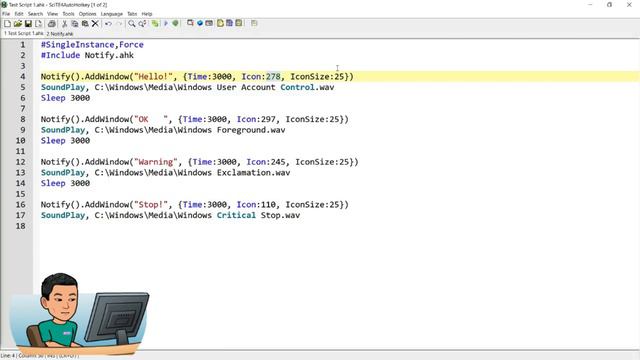Screen dimensions: 640x360
Task: Click the Undo arrow icon
Action: point(108,23)
